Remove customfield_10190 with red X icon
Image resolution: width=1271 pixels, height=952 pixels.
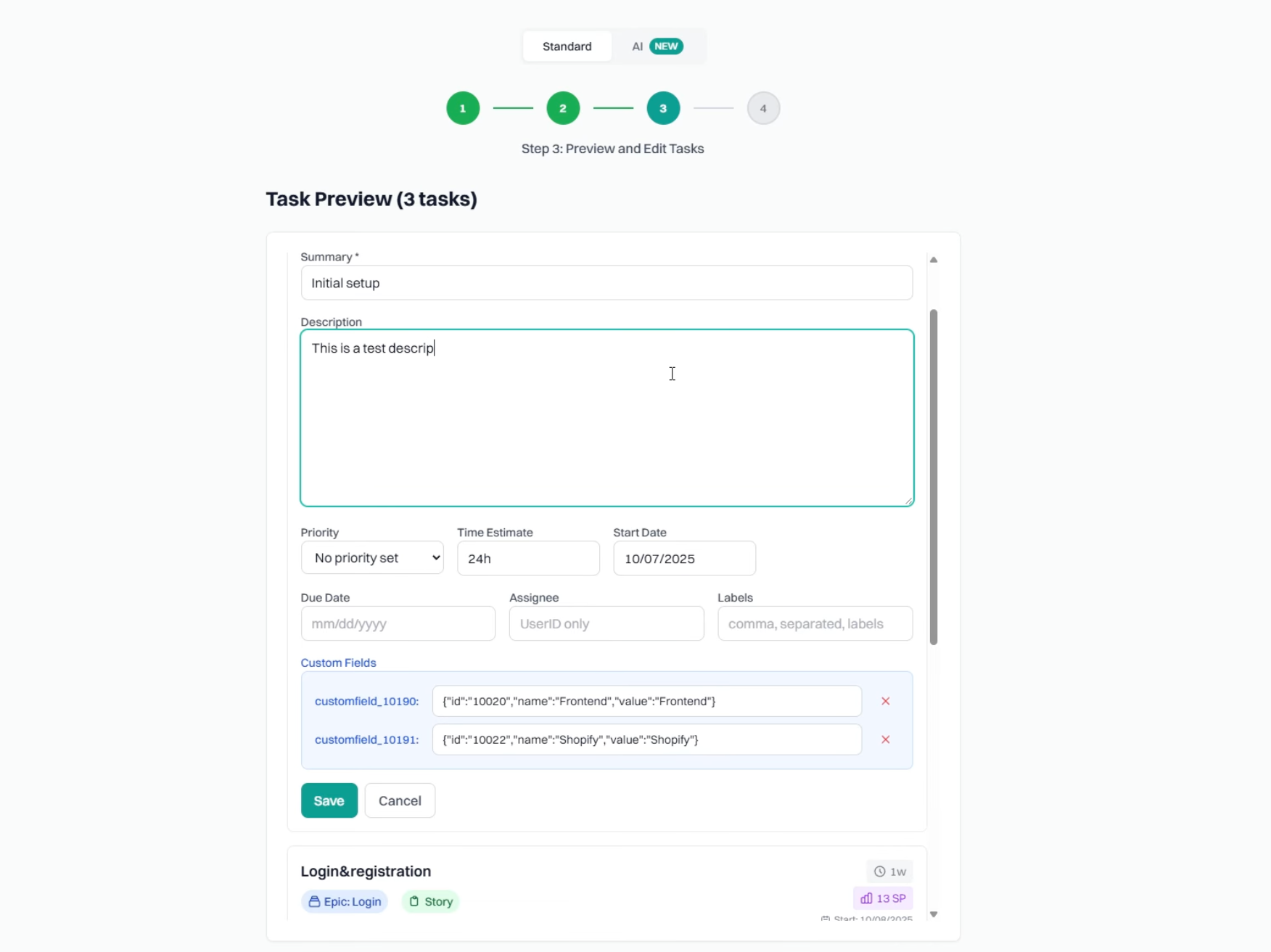click(x=885, y=701)
